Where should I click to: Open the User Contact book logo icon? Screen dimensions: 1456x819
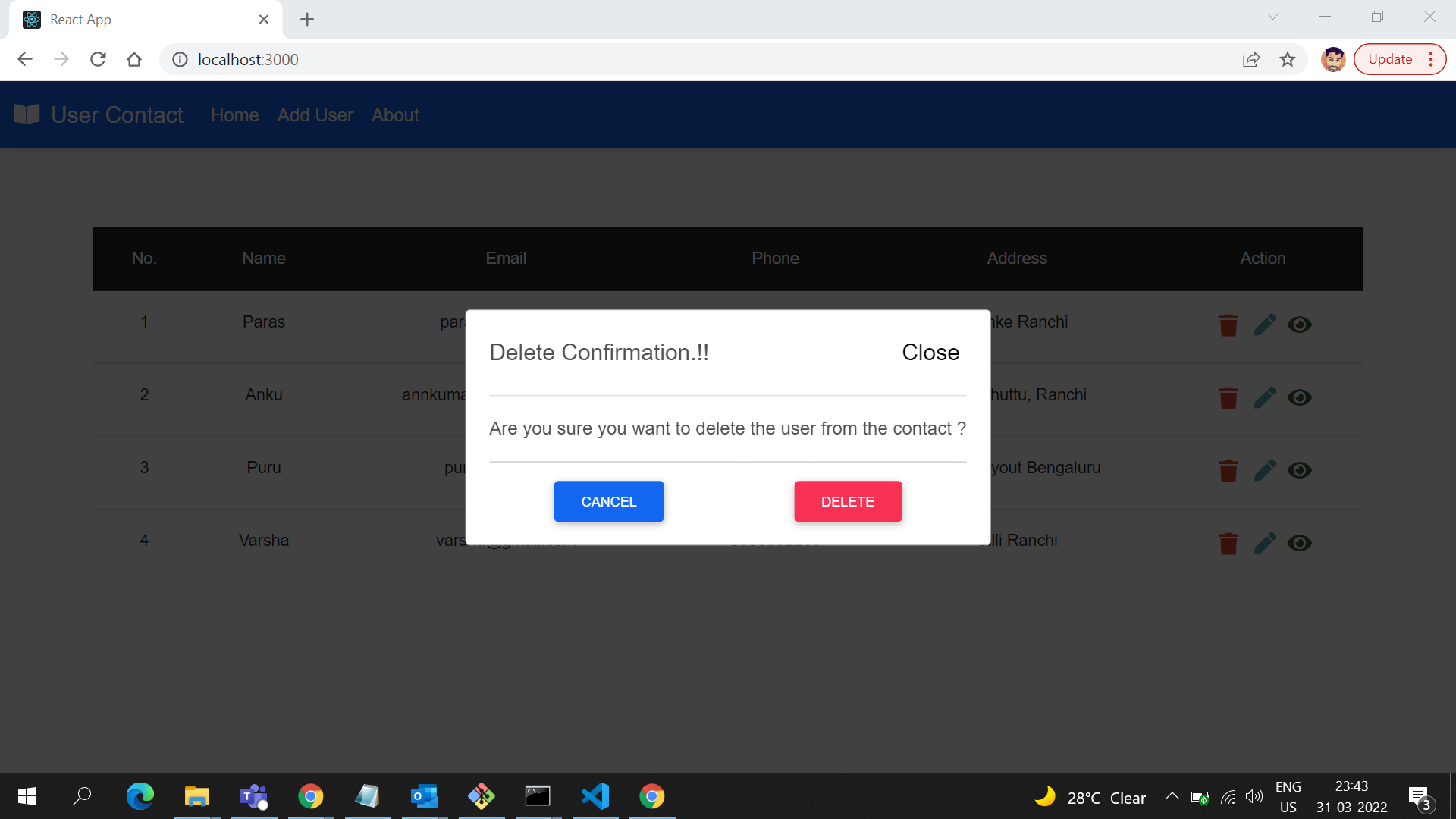click(x=26, y=114)
